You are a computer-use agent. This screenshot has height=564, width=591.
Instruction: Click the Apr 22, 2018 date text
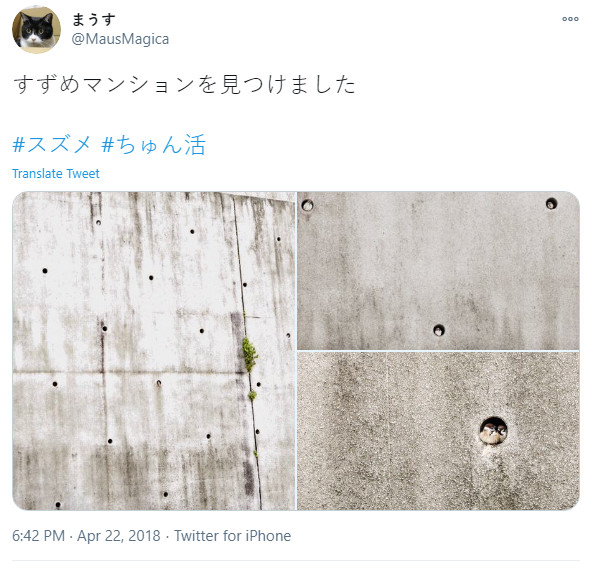click(119, 536)
